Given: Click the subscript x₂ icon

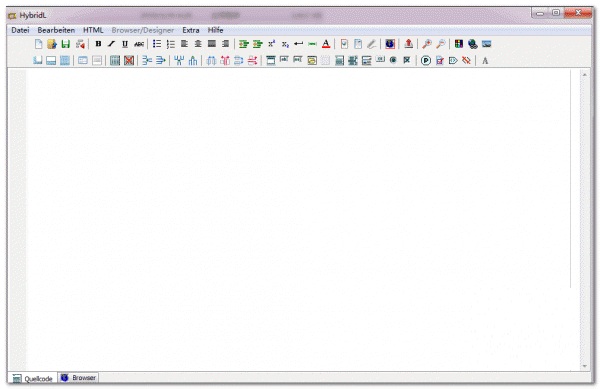Looking at the screenshot, I should 285,44.
